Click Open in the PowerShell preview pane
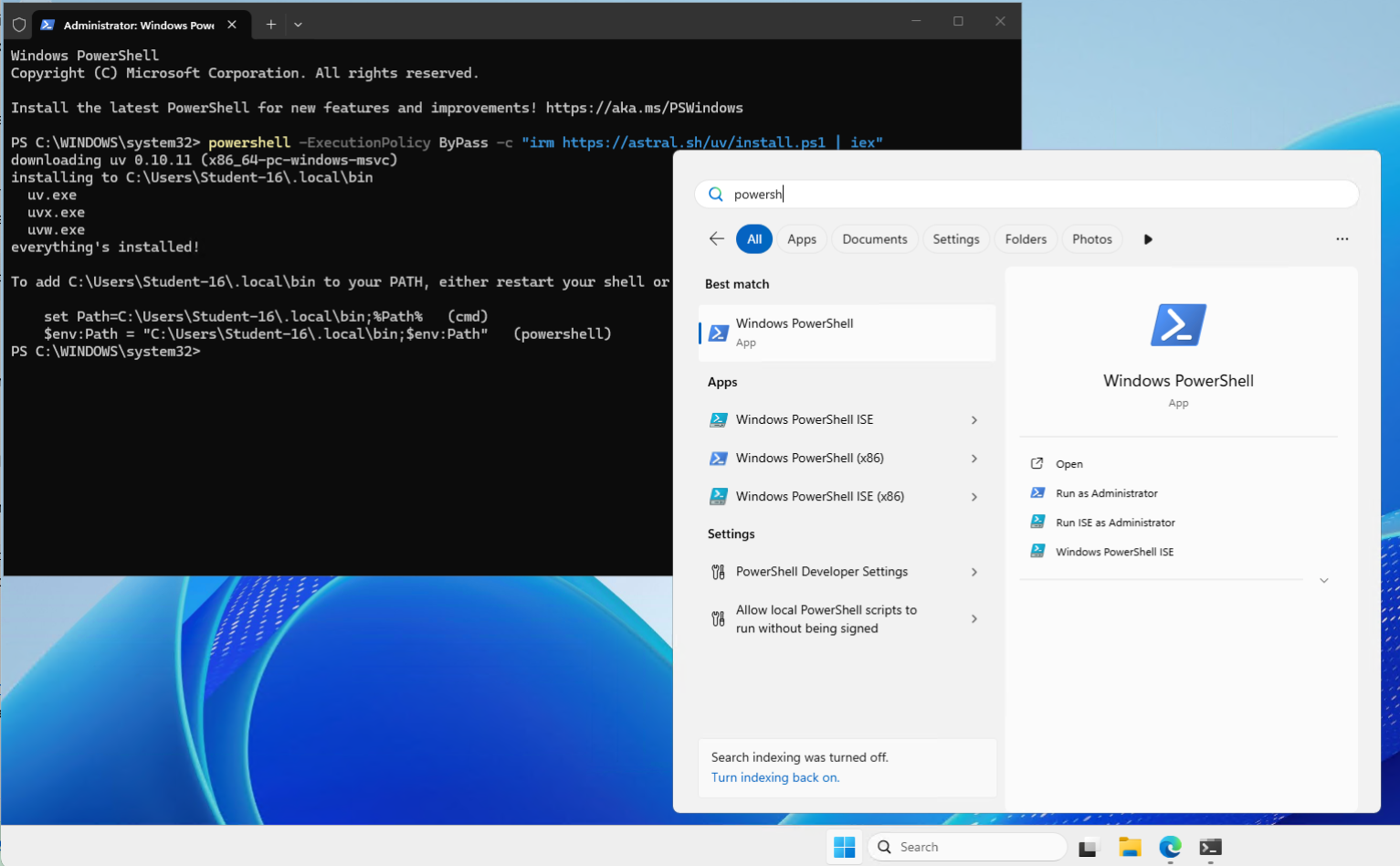 pyautogui.click(x=1069, y=464)
